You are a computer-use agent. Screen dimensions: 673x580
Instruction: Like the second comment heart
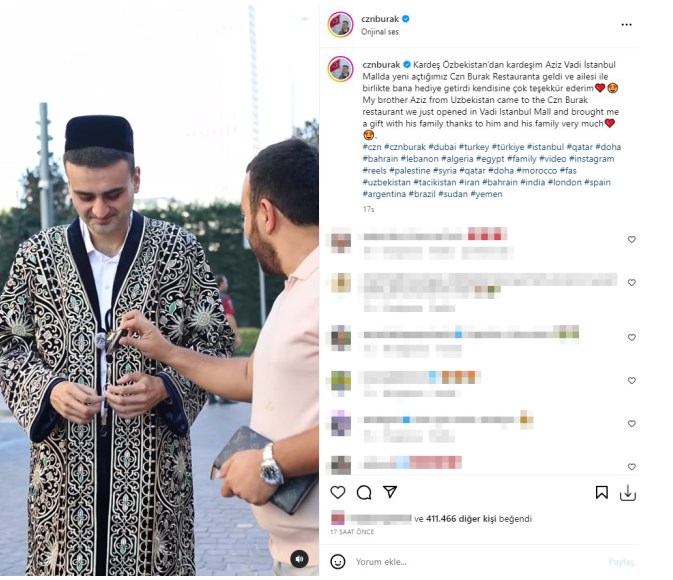click(631, 282)
